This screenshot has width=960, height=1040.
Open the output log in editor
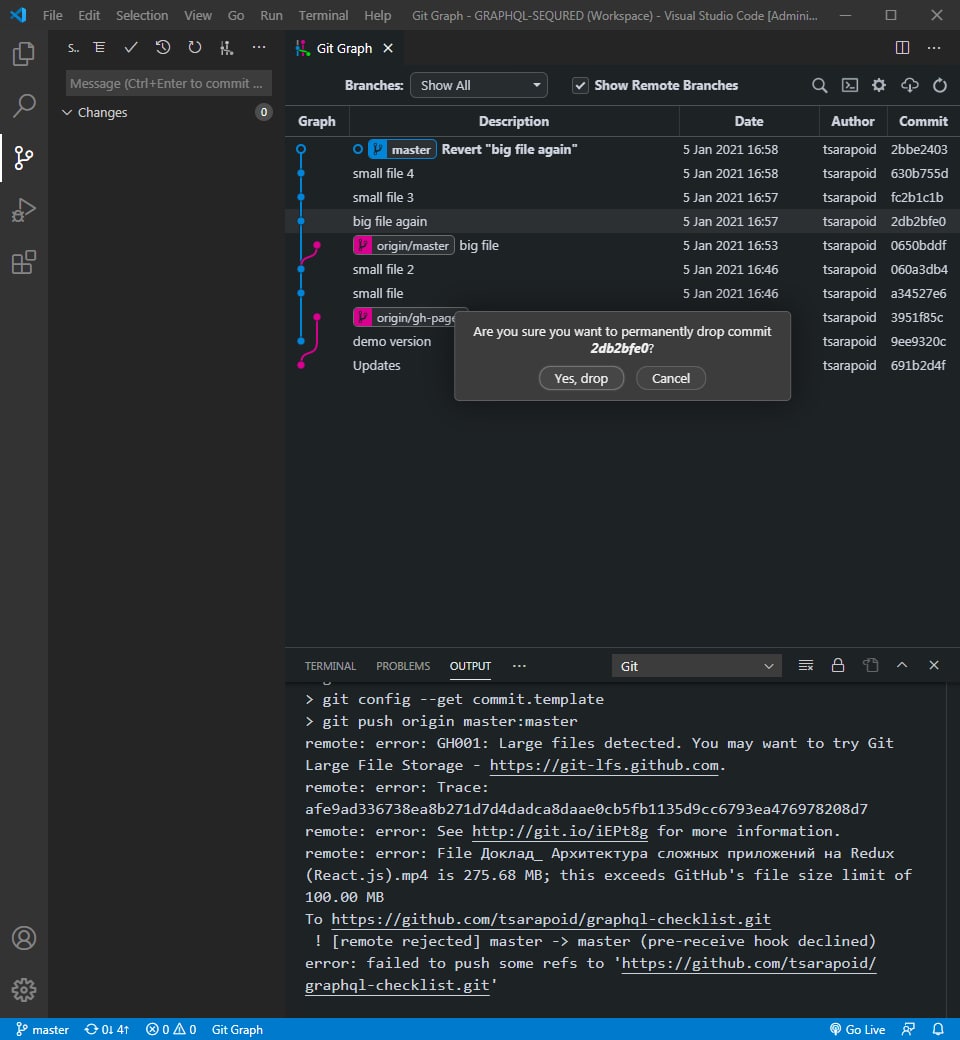(870, 665)
